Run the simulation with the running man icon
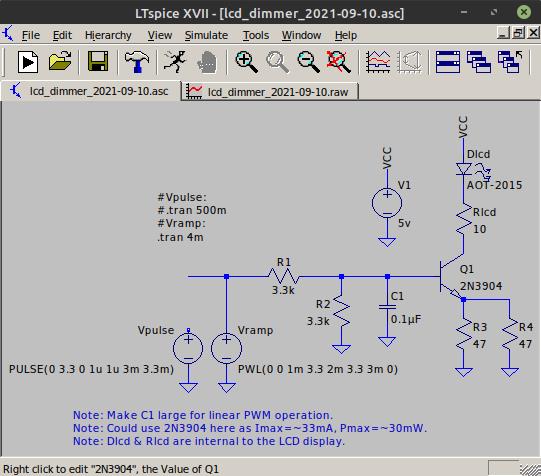Image resolution: width=541 pixels, height=476 pixels. [x=175, y=62]
